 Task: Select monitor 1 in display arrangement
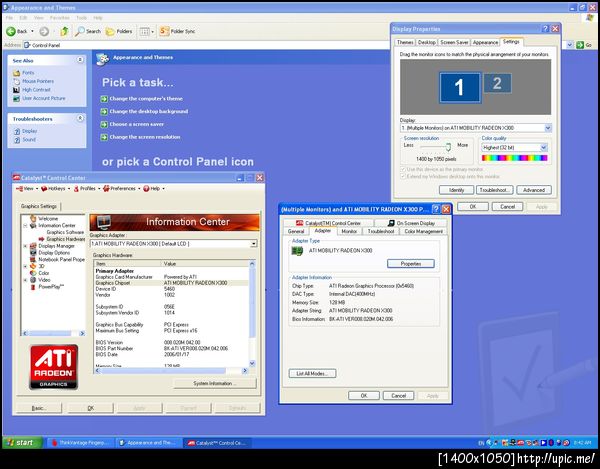[460, 88]
